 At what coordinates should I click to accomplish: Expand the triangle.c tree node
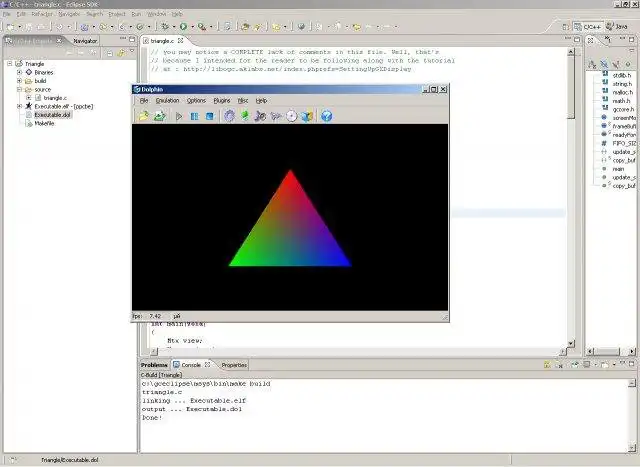point(29,98)
